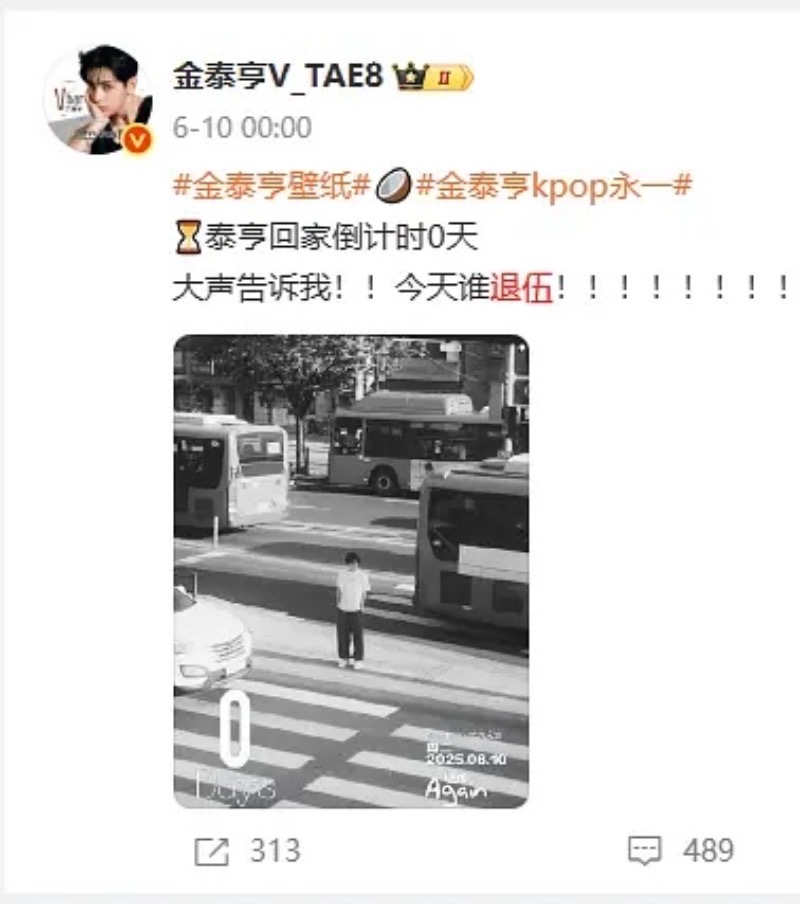Click the large 0 Days overlay in photo
This screenshot has width=800, height=904.
point(235,748)
